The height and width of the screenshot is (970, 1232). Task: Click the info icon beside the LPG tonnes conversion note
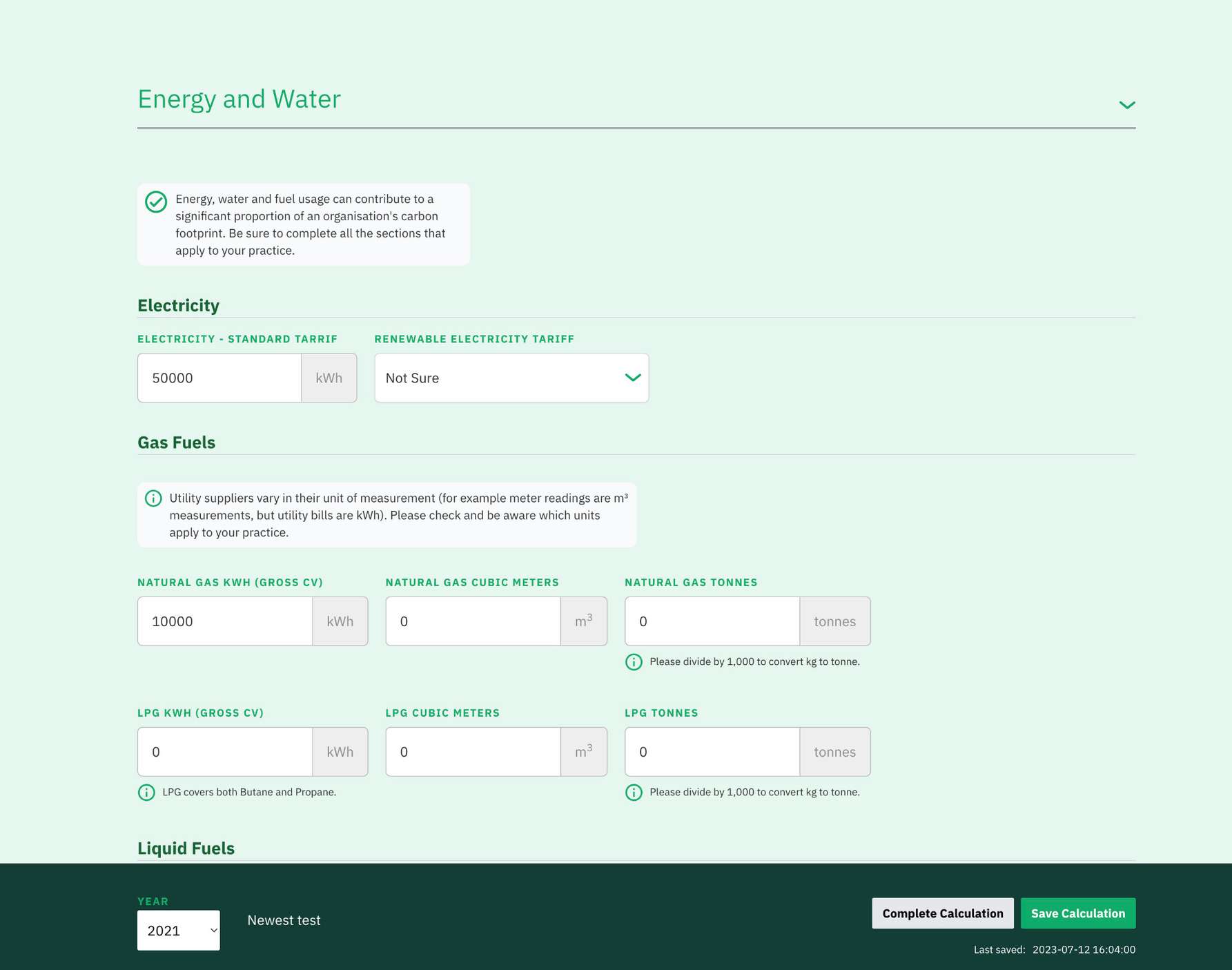click(634, 793)
